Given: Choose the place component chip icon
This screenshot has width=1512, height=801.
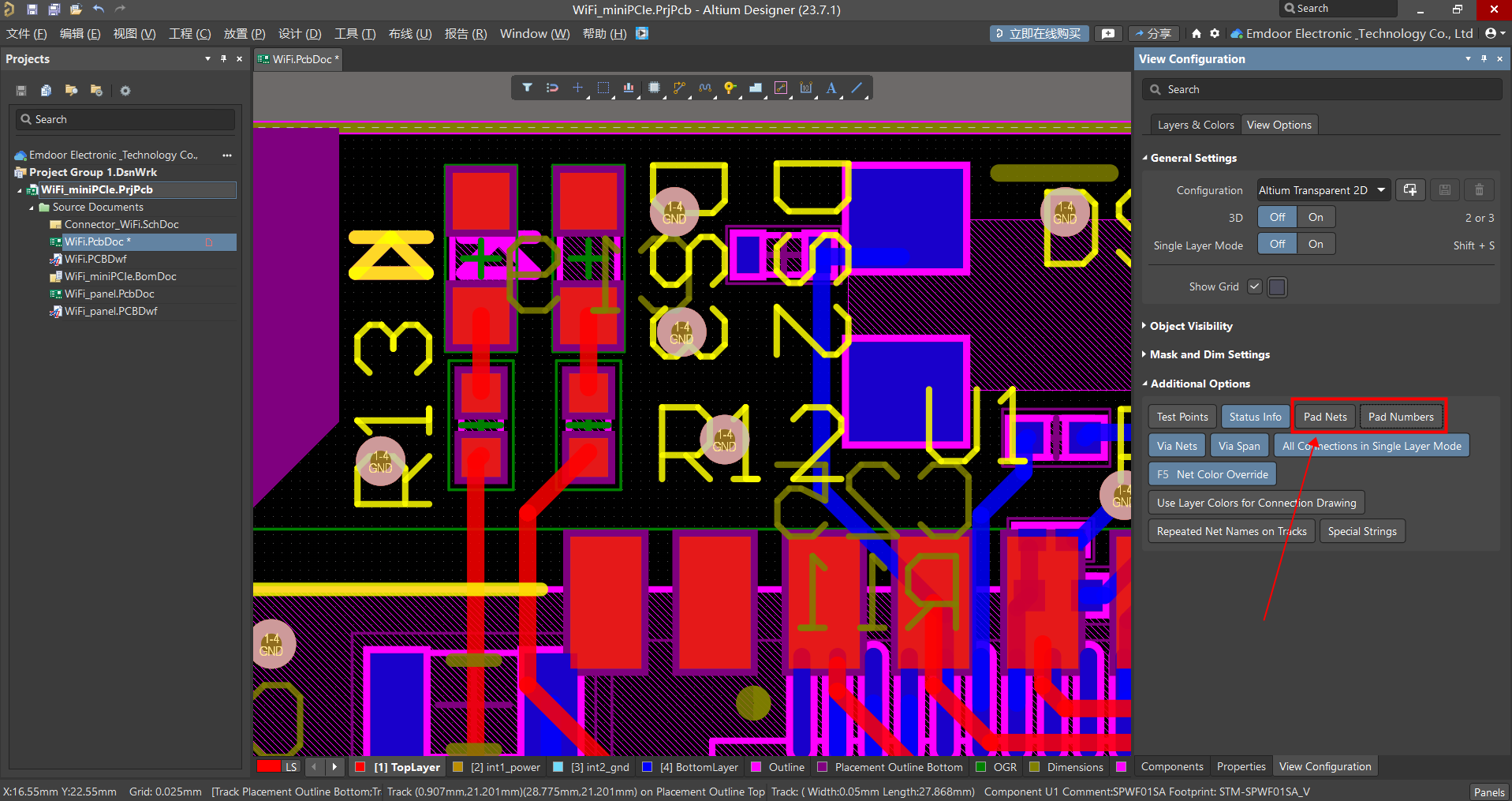Looking at the screenshot, I should coord(654,88).
